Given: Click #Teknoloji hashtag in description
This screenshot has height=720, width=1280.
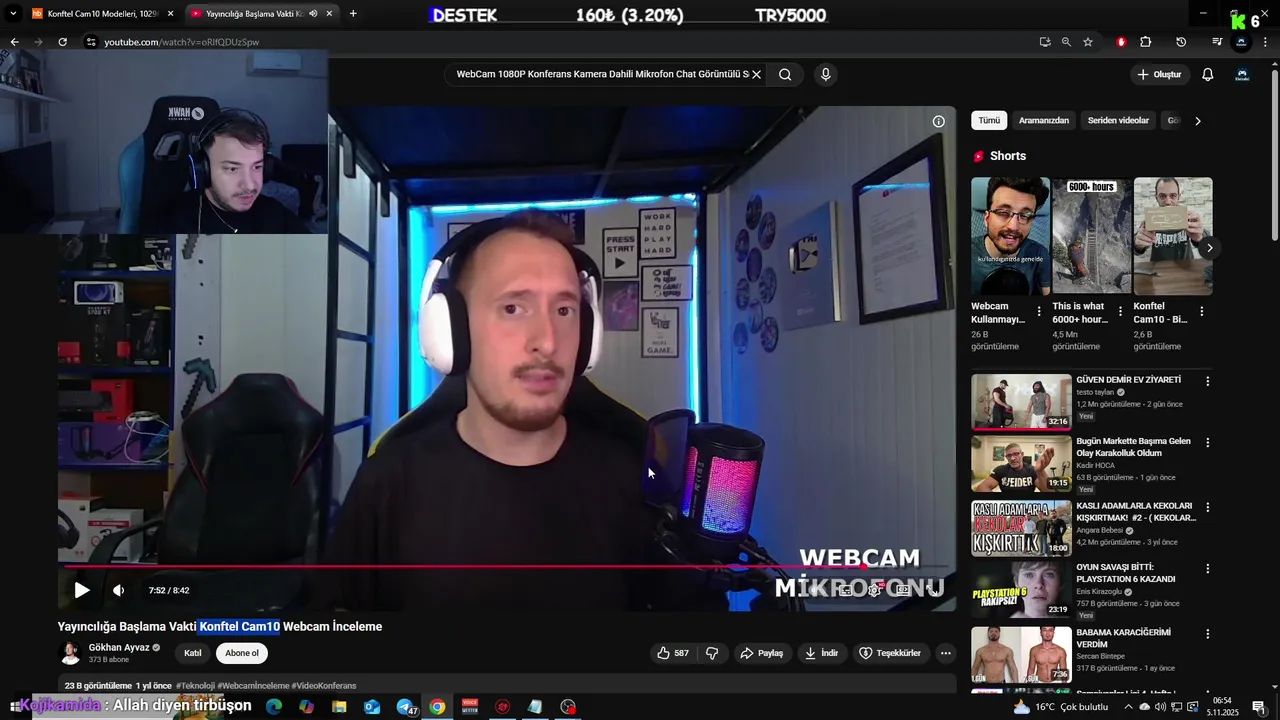Looking at the screenshot, I should (x=195, y=686).
